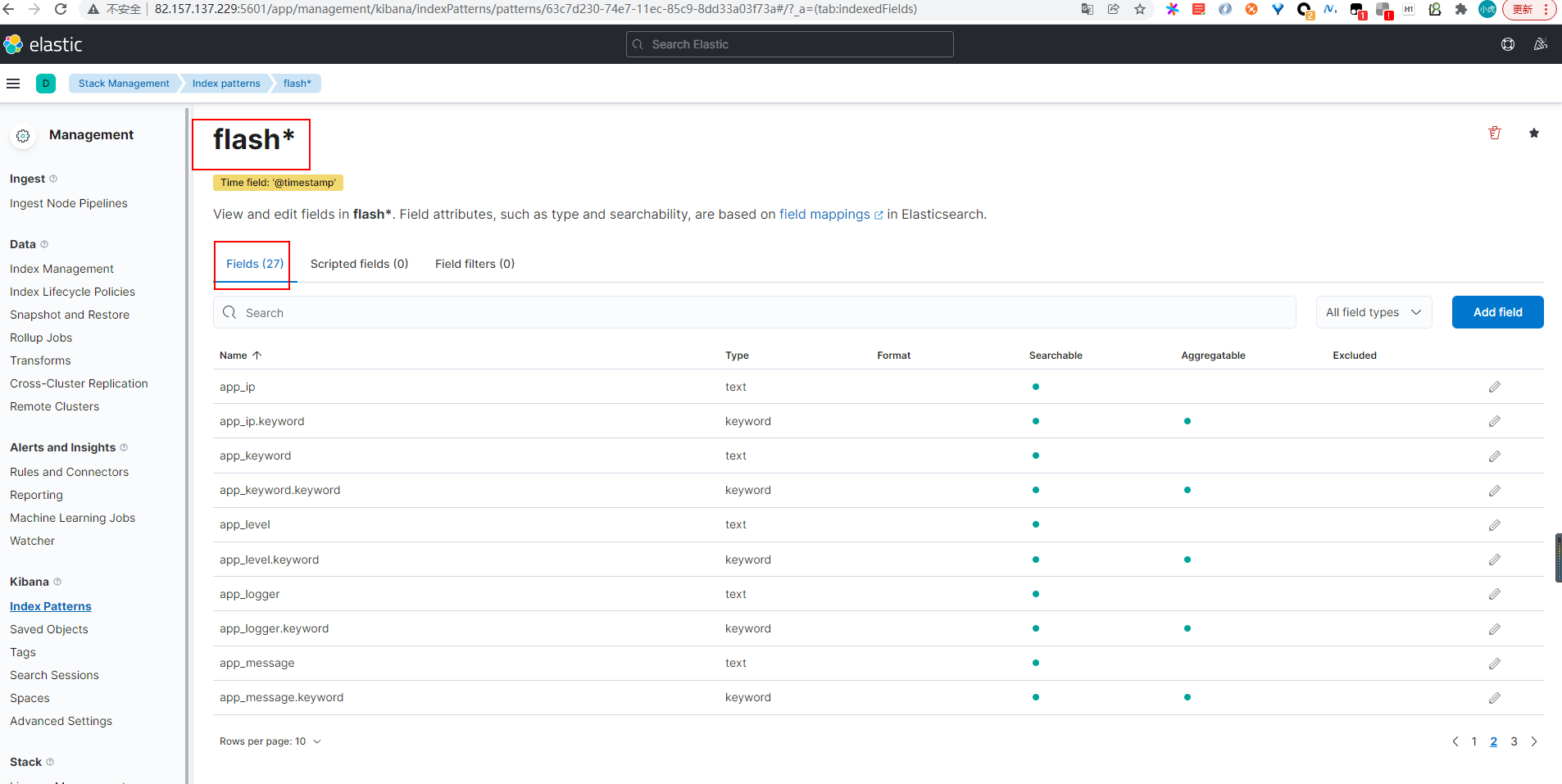Open the newsfeed icon in header
This screenshot has height=784, width=1562.
coord(1541,44)
